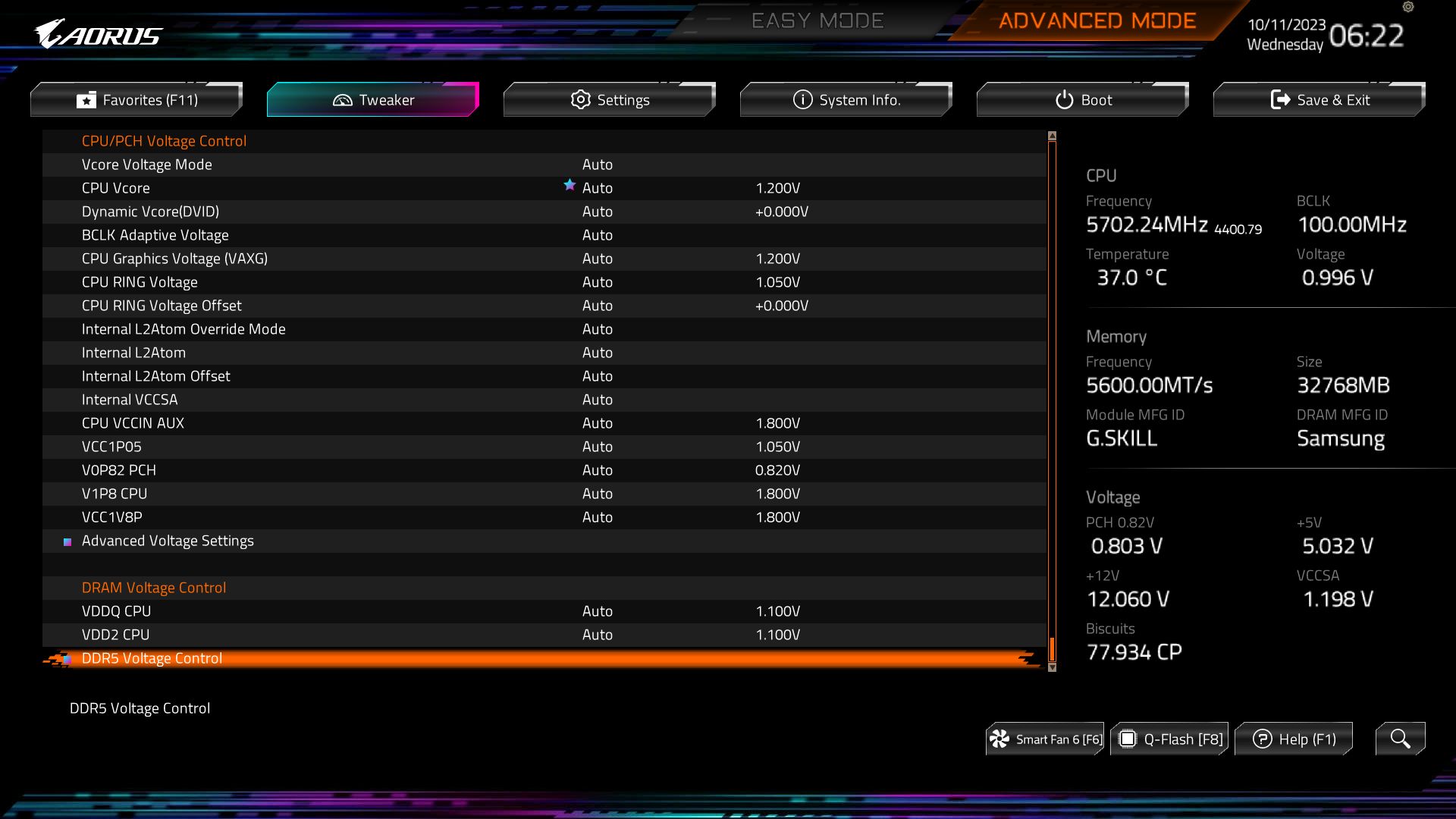This screenshot has width=1456, height=819.
Task: Click the gauge icon on Tweaker tab
Action: coord(343,100)
